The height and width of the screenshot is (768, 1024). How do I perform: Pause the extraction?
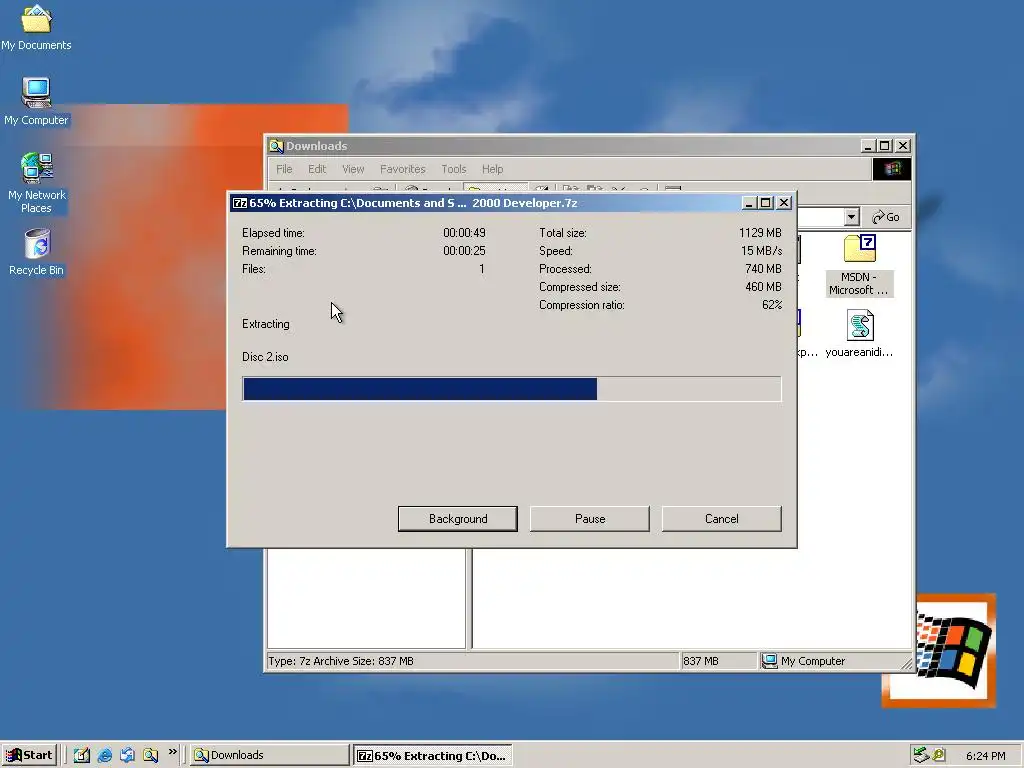590,519
